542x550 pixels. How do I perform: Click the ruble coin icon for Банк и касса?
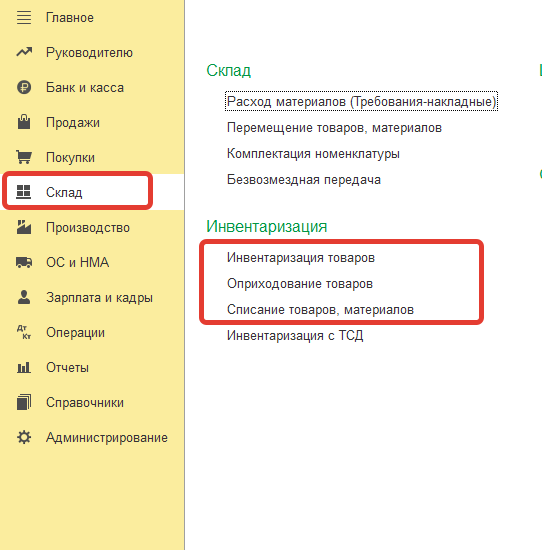point(24,87)
